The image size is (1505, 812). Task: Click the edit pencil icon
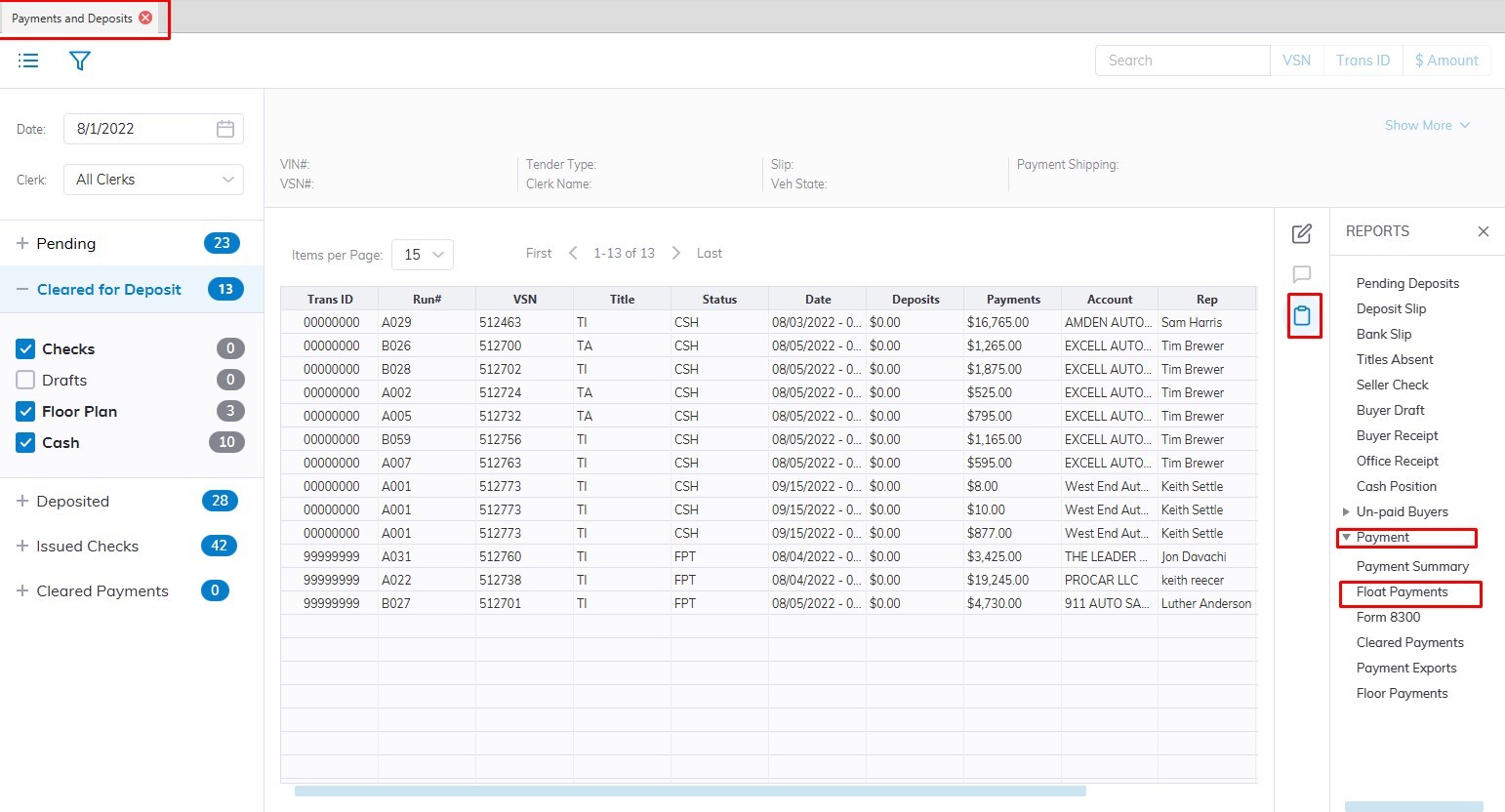(1301, 233)
